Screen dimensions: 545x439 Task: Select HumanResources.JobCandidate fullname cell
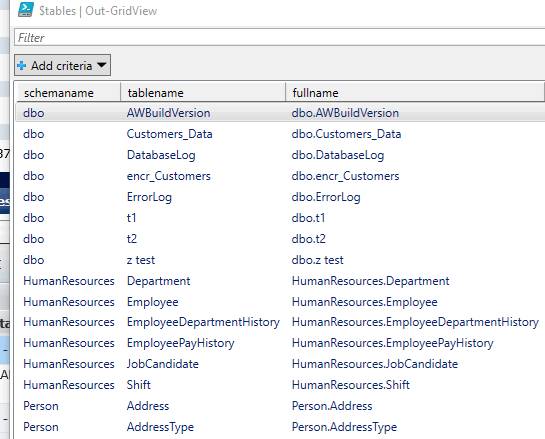(375, 364)
